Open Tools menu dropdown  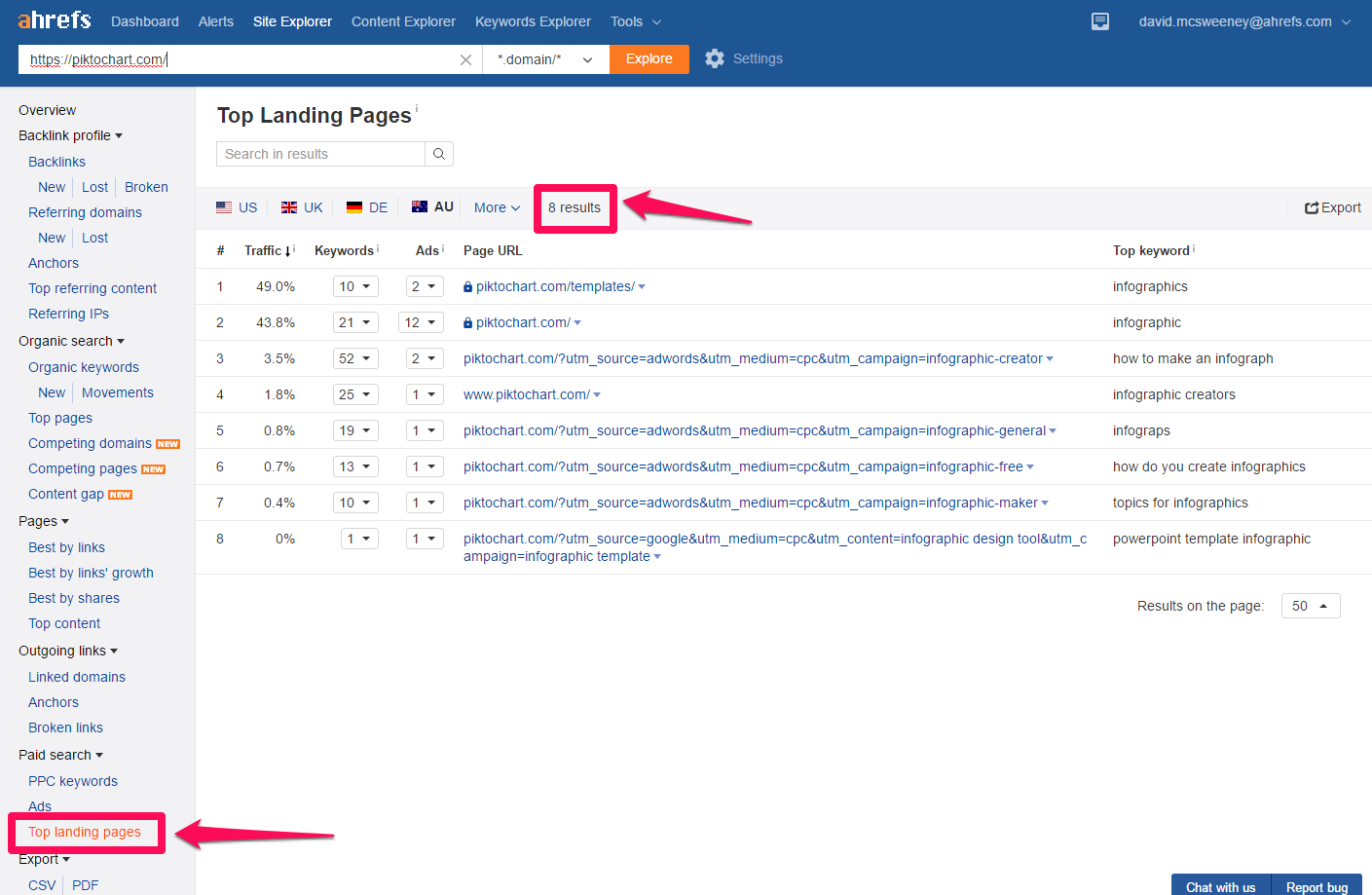(636, 21)
